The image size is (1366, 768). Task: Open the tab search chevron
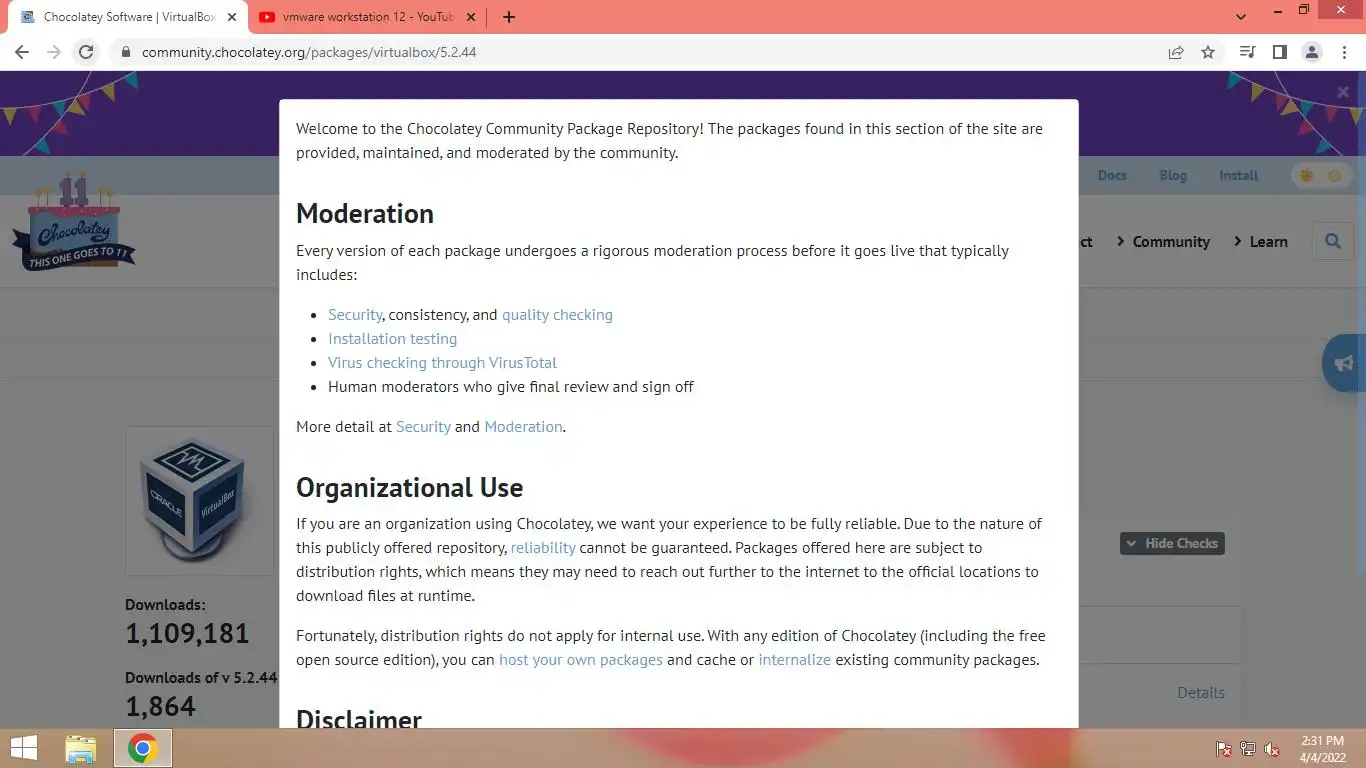click(1241, 17)
